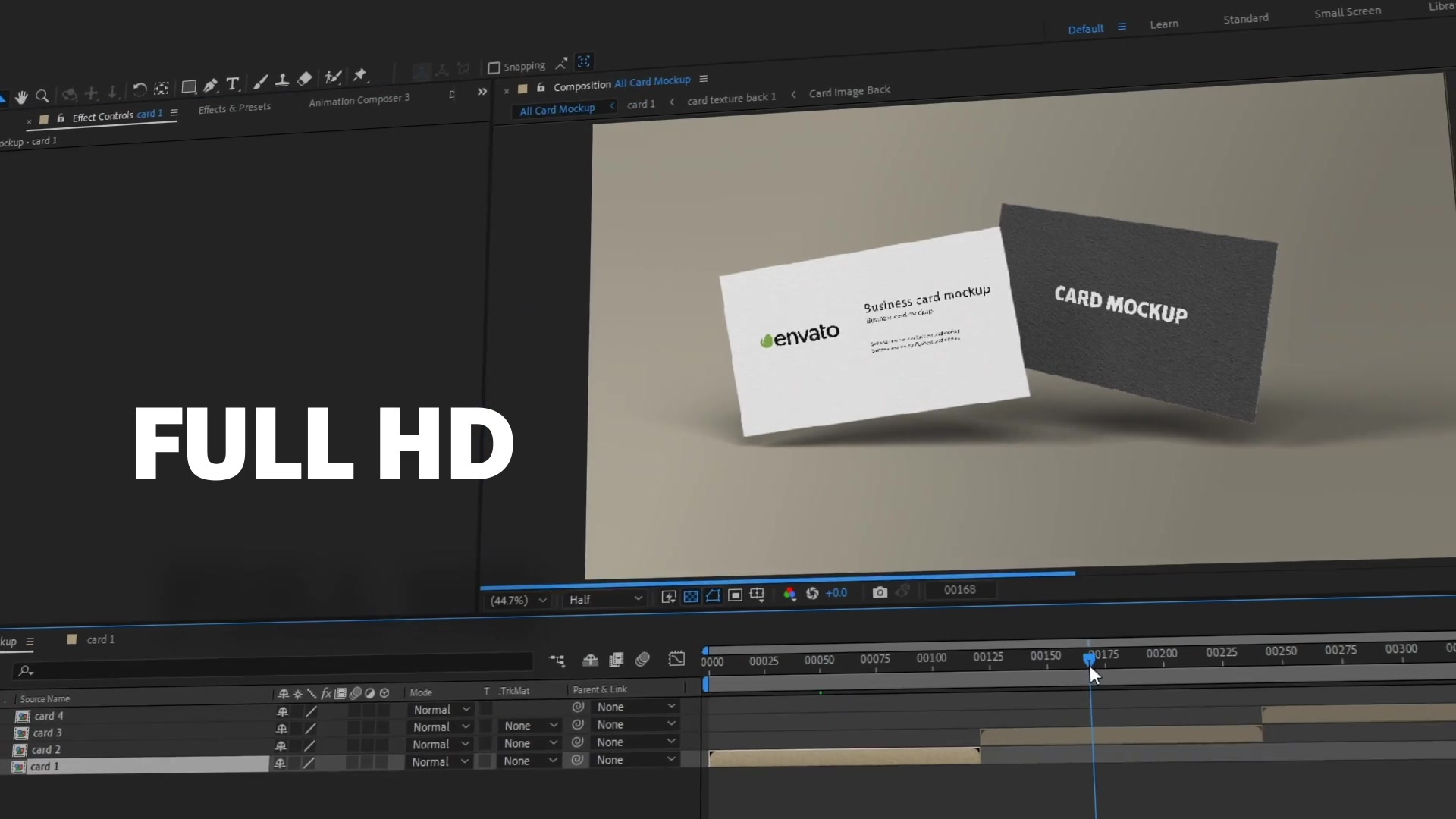Click the All Card Mockup composition tab
1456x819 pixels.
pos(557,109)
